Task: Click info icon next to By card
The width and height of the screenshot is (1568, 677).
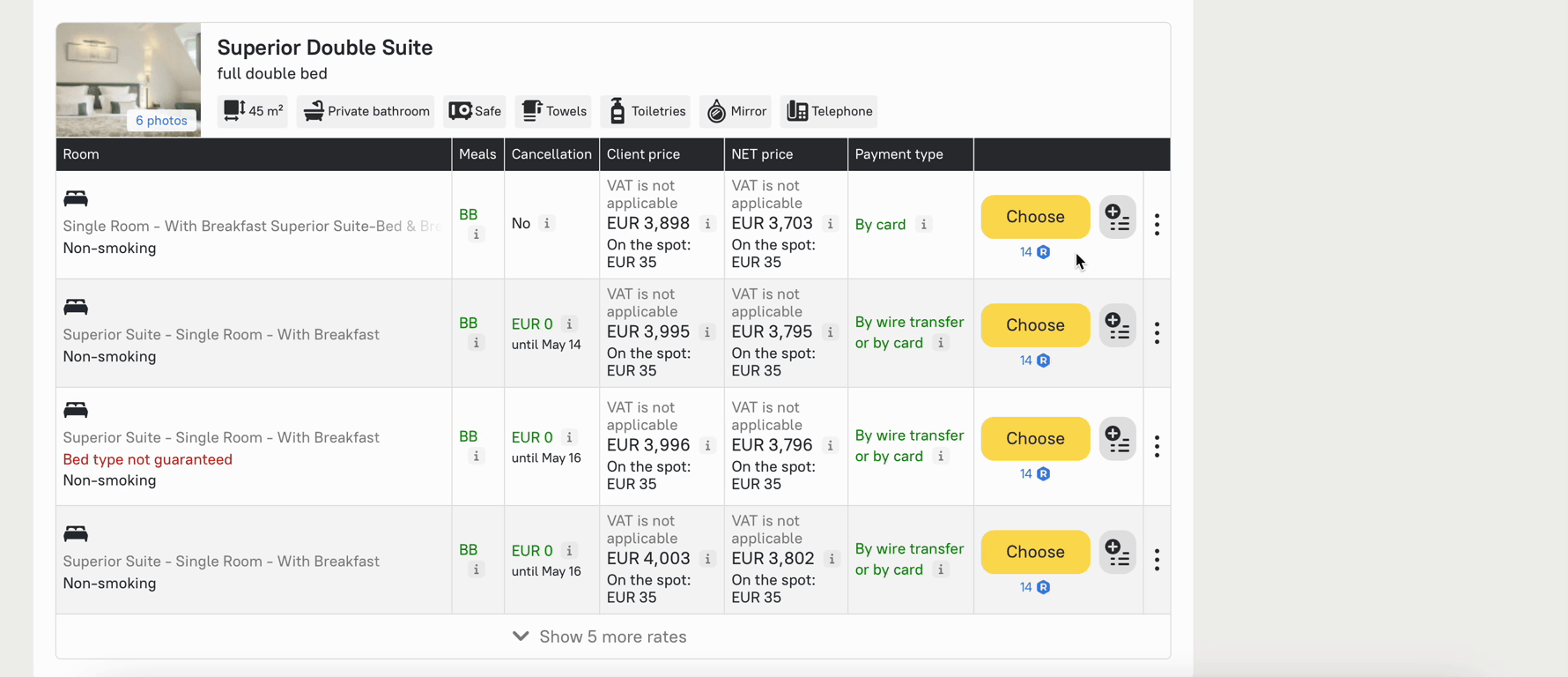Action: click(923, 225)
